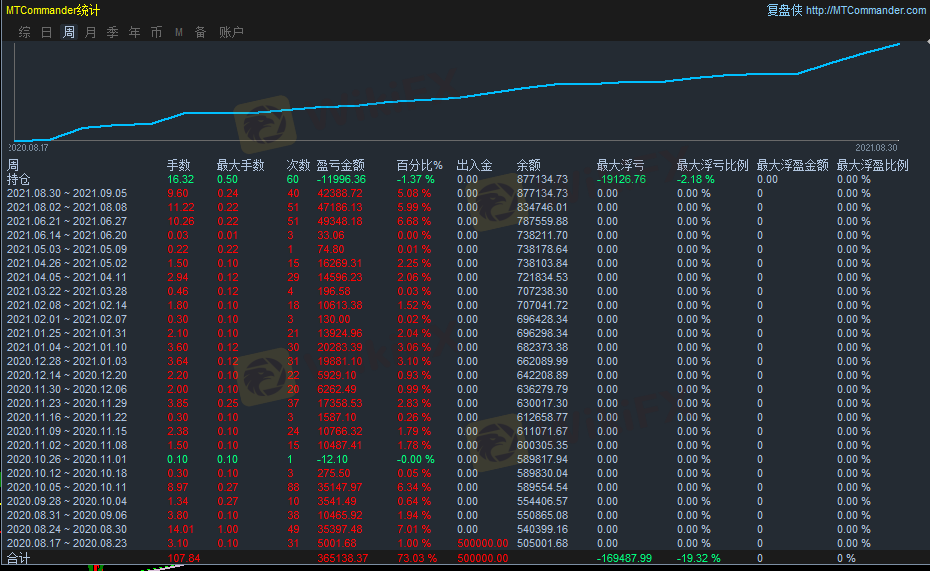Select the 持仓 row
This screenshot has height=571, width=930.
[x=20, y=179]
